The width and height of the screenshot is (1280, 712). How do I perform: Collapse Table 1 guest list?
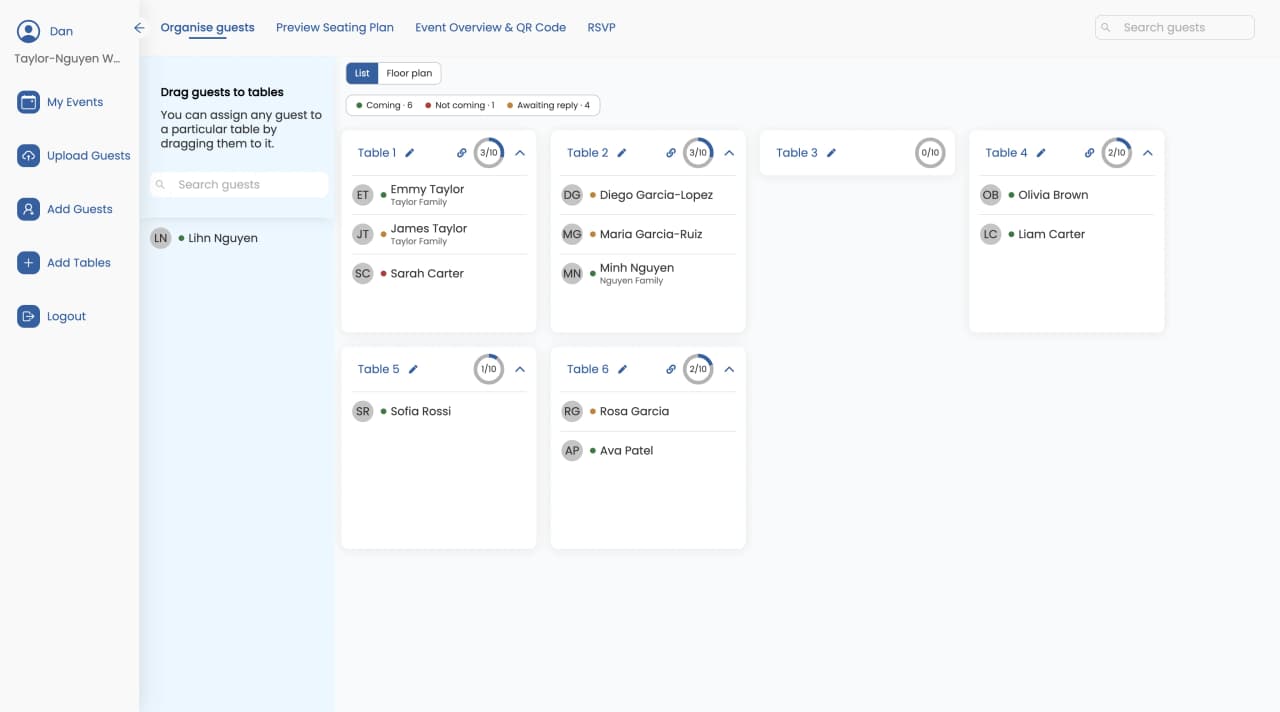pos(520,153)
